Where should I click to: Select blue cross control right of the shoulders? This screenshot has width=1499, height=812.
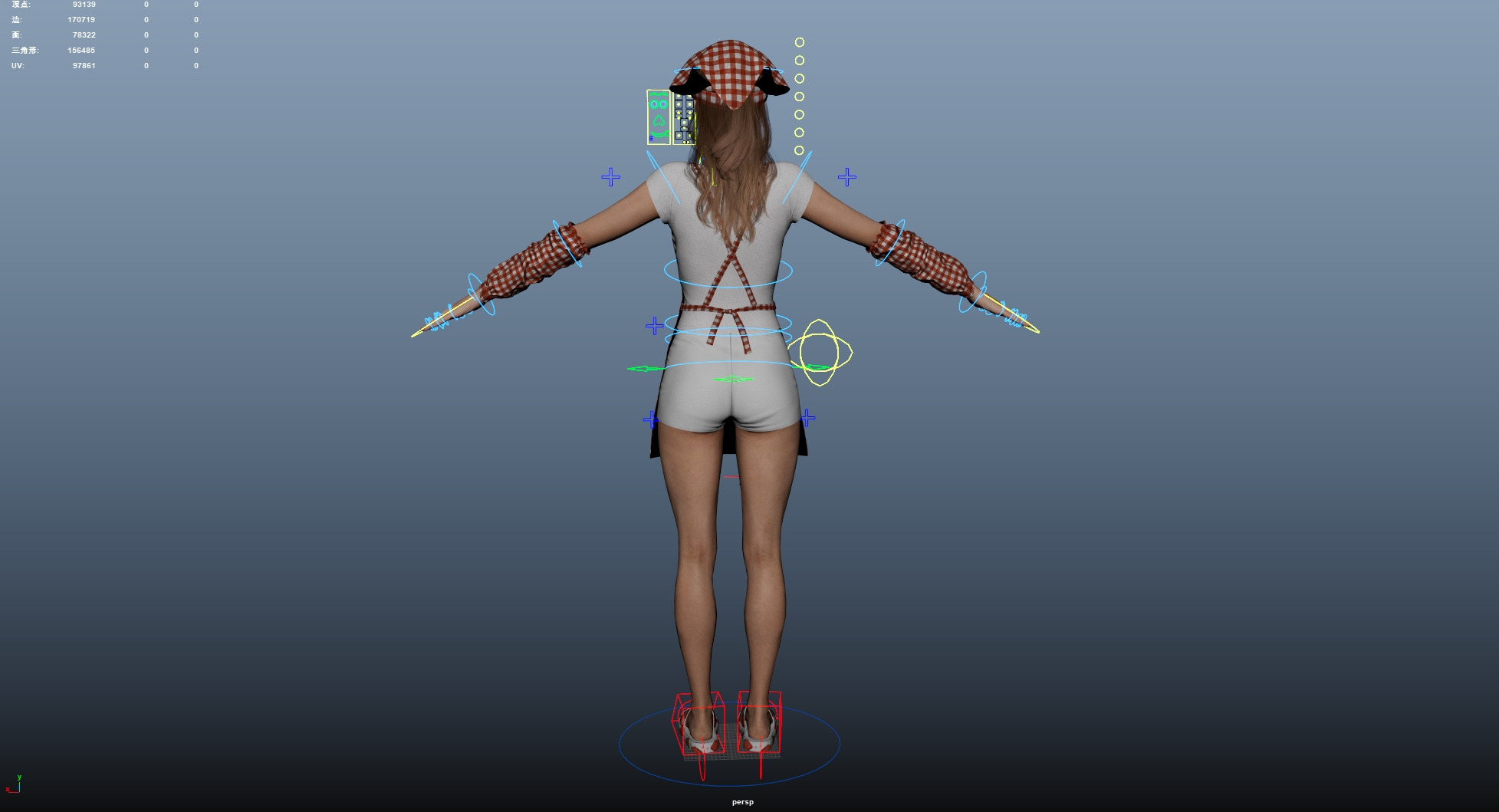pos(846,177)
